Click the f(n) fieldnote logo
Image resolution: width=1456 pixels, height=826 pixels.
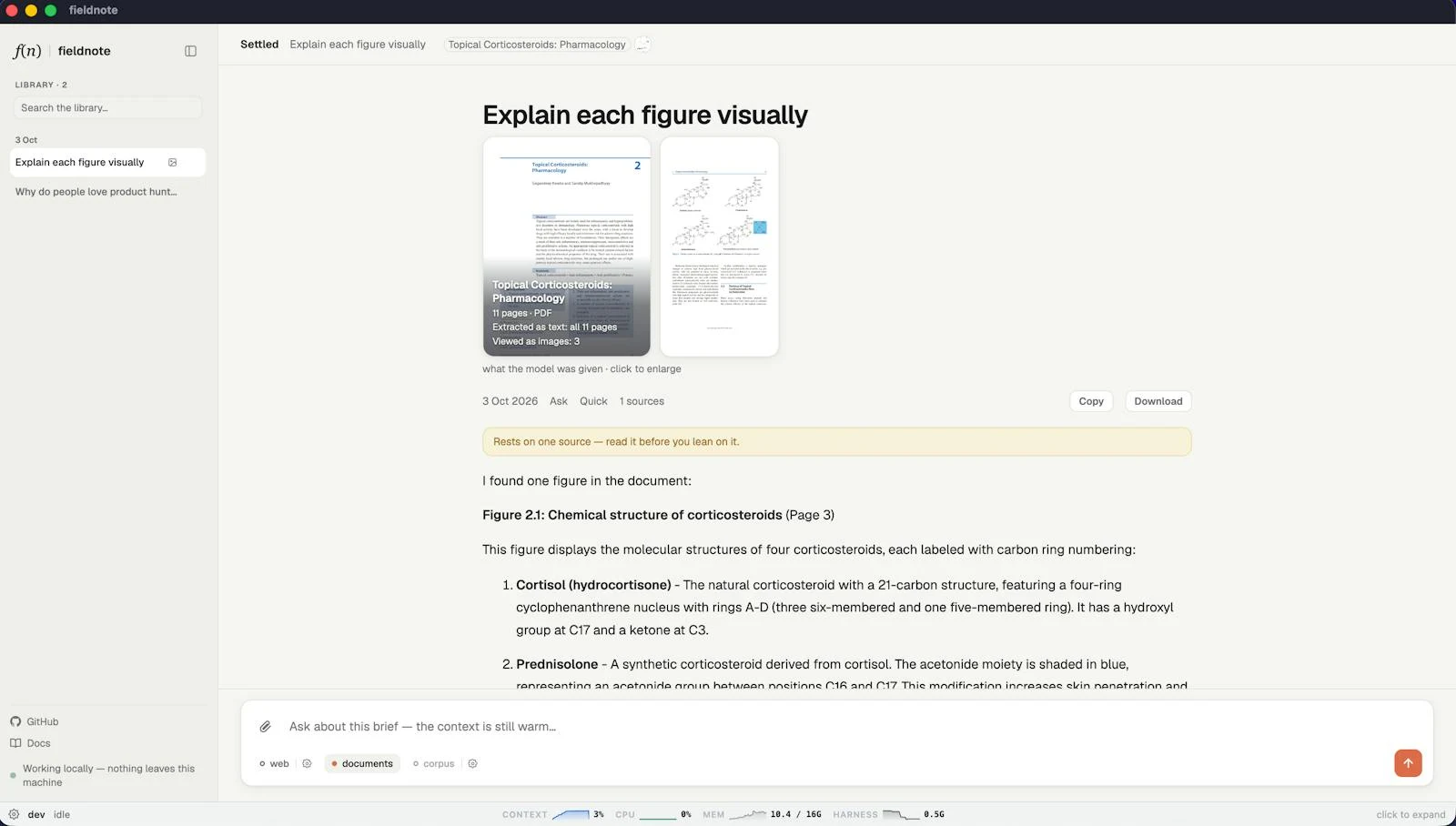[27, 51]
